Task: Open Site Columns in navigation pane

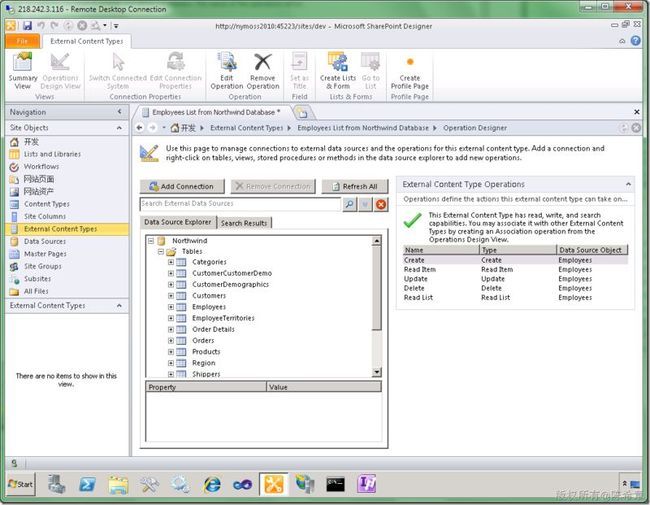Action: 45,216
